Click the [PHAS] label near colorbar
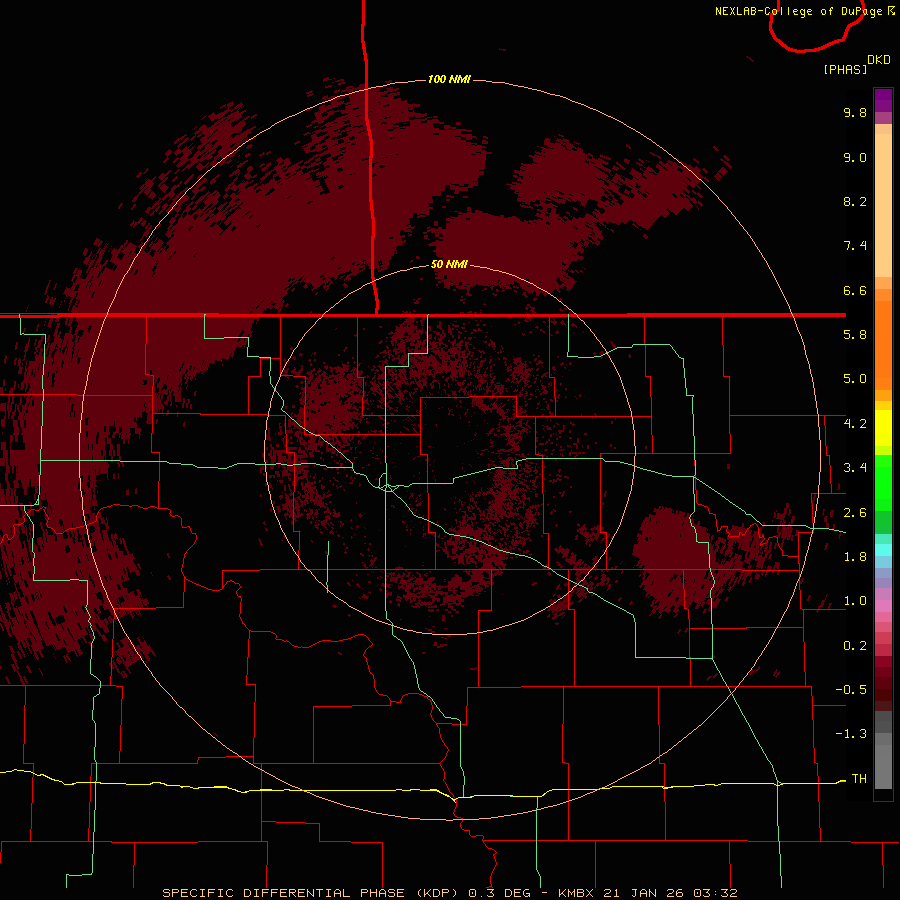Image resolution: width=900 pixels, height=900 pixels. click(x=845, y=70)
